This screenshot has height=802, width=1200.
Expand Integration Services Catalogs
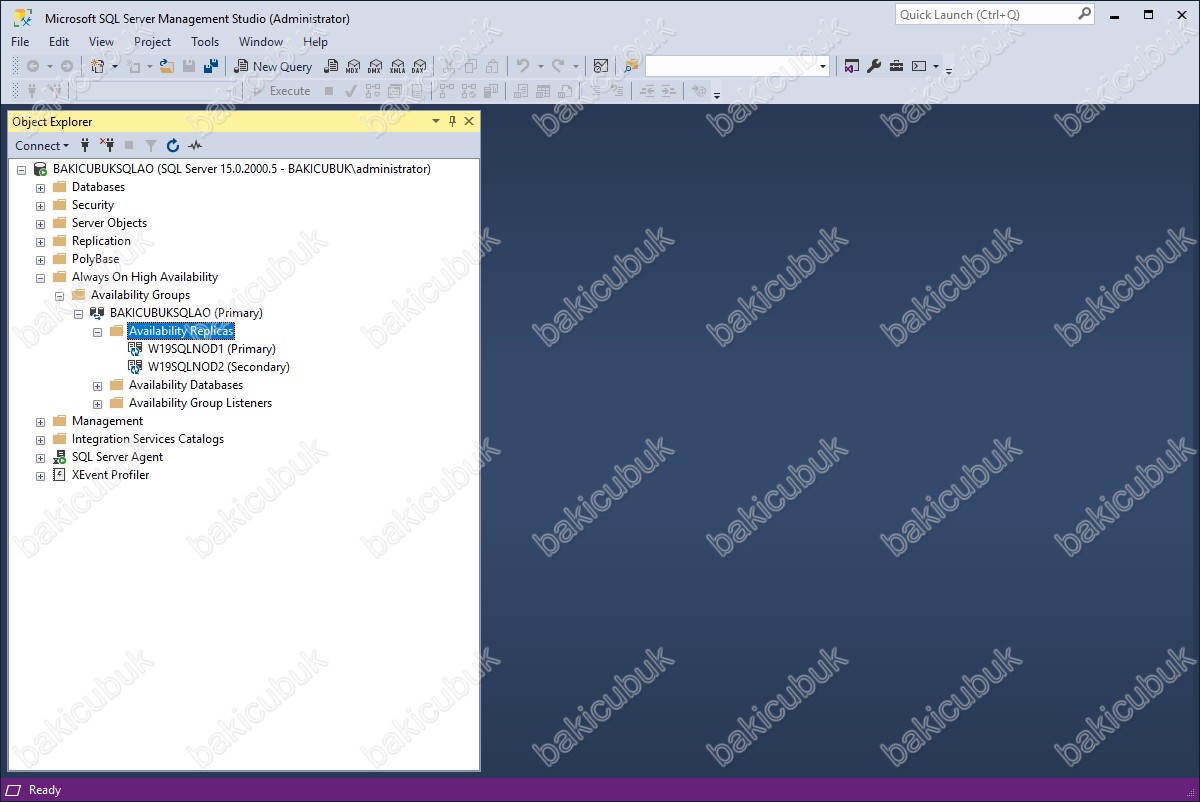41,440
